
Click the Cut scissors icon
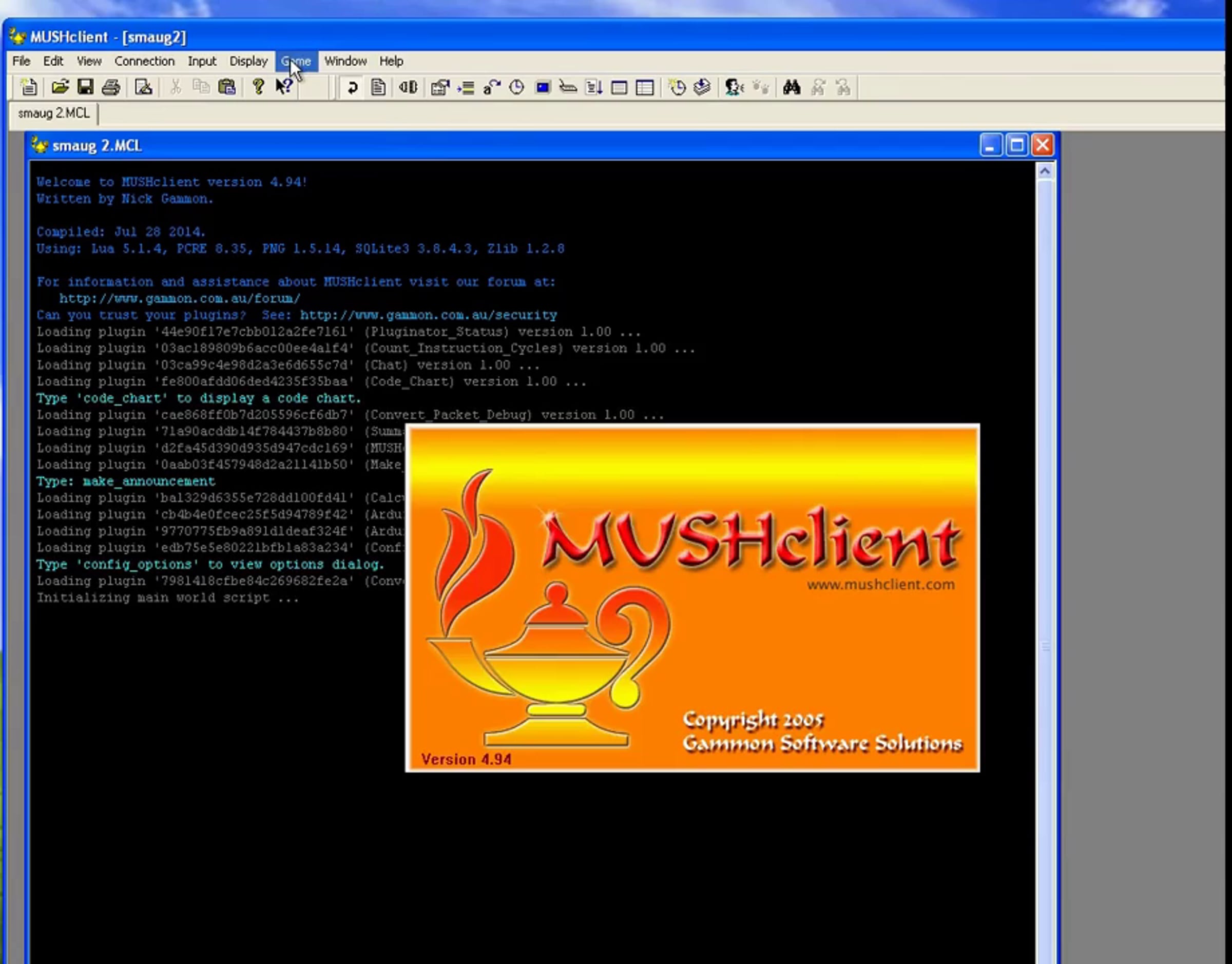point(176,87)
